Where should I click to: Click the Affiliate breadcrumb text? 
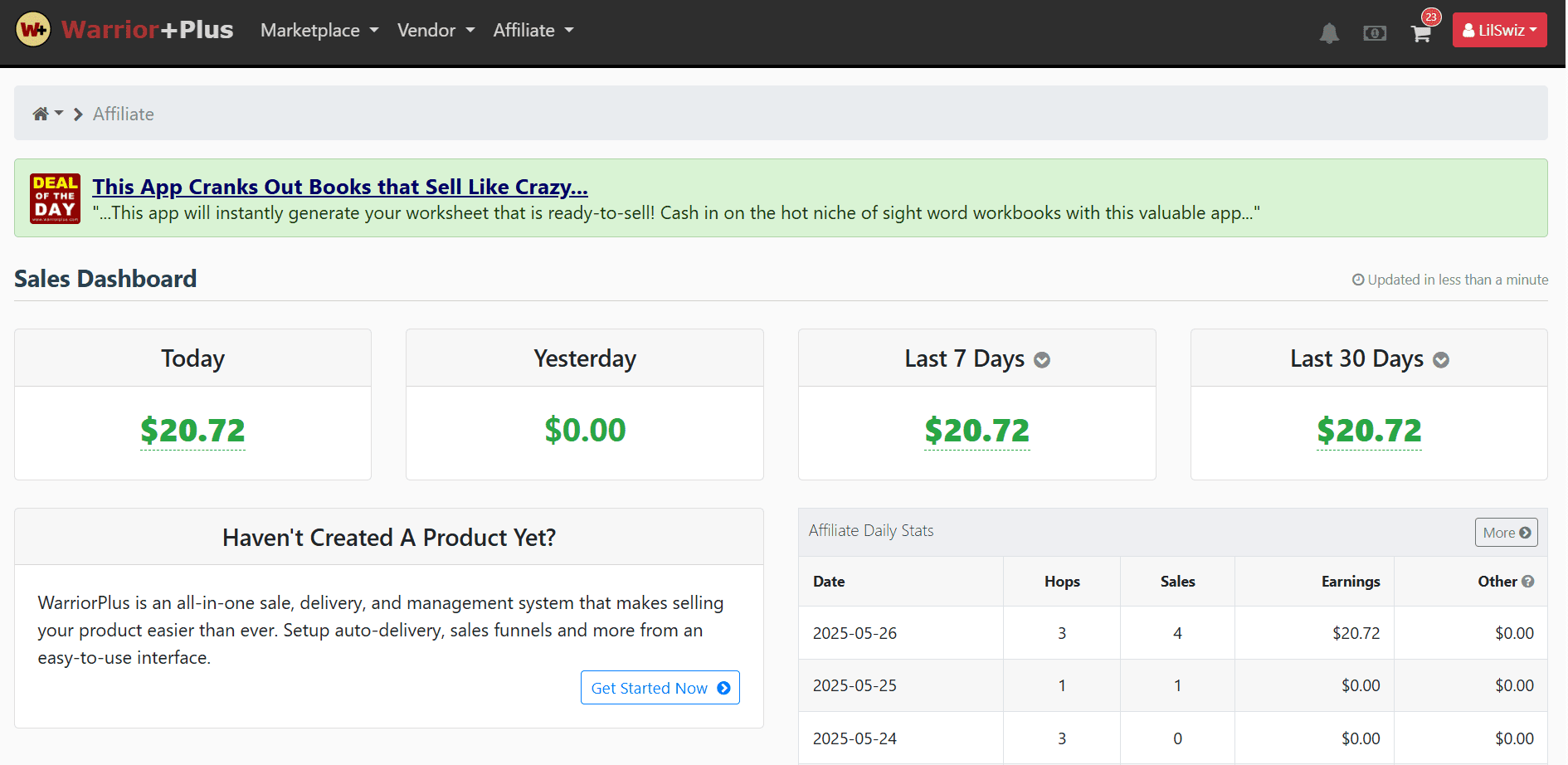(x=124, y=114)
